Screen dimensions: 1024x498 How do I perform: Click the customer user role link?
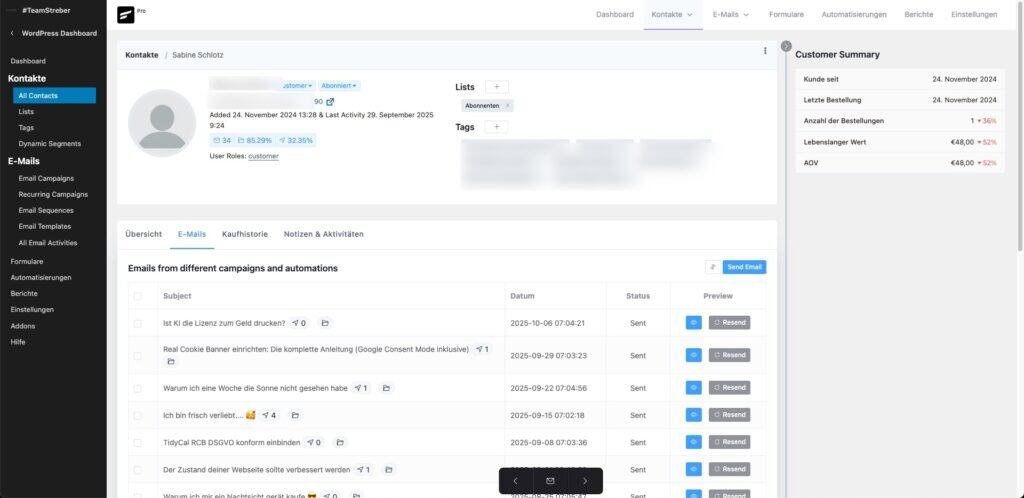(x=263, y=157)
